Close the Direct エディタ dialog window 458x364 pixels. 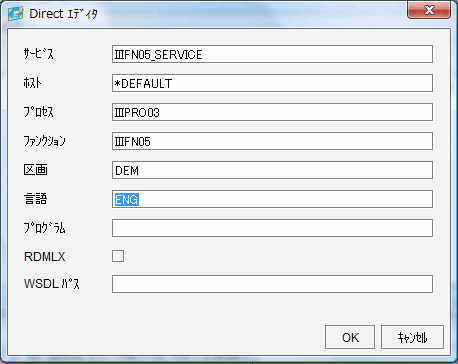click(x=429, y=10)
